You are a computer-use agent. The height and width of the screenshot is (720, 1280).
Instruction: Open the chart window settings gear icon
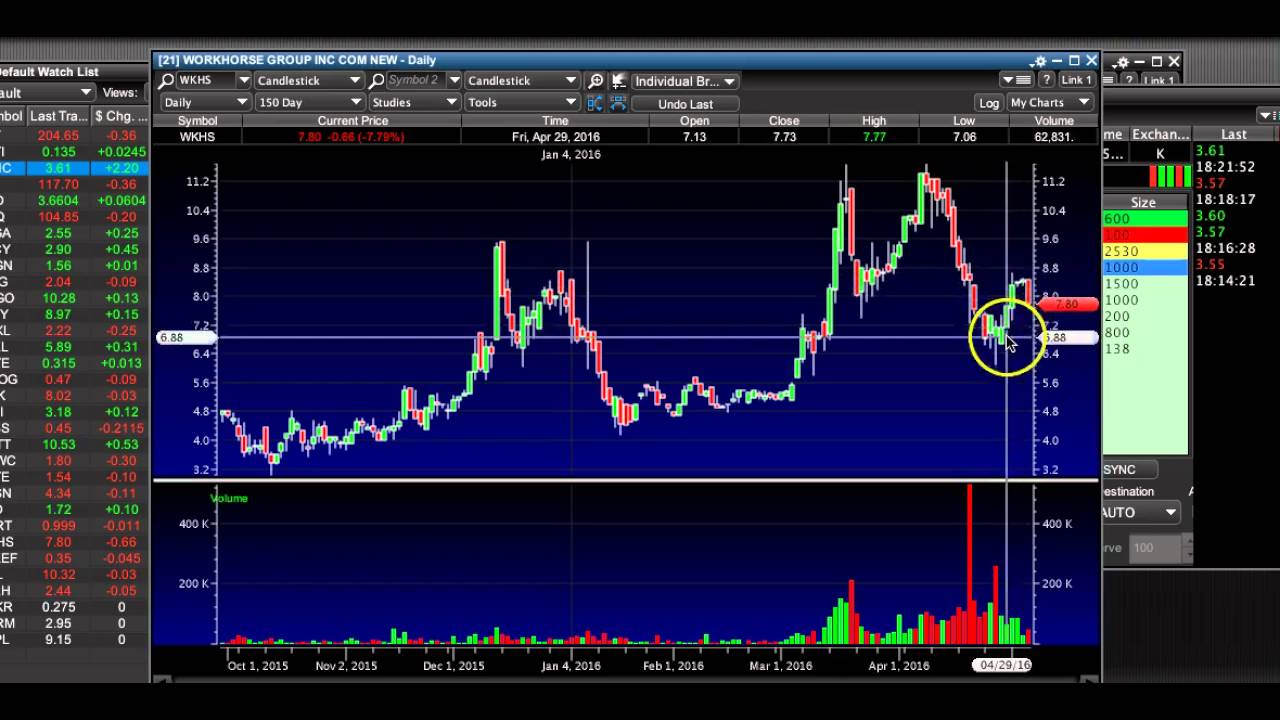point(1040,61)
